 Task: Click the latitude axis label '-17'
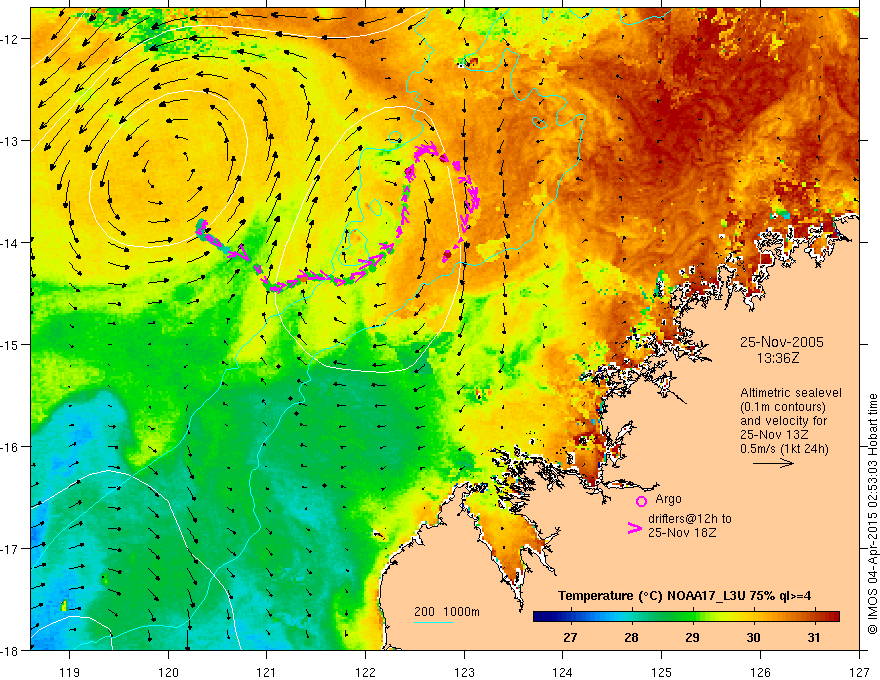(10, 549)
